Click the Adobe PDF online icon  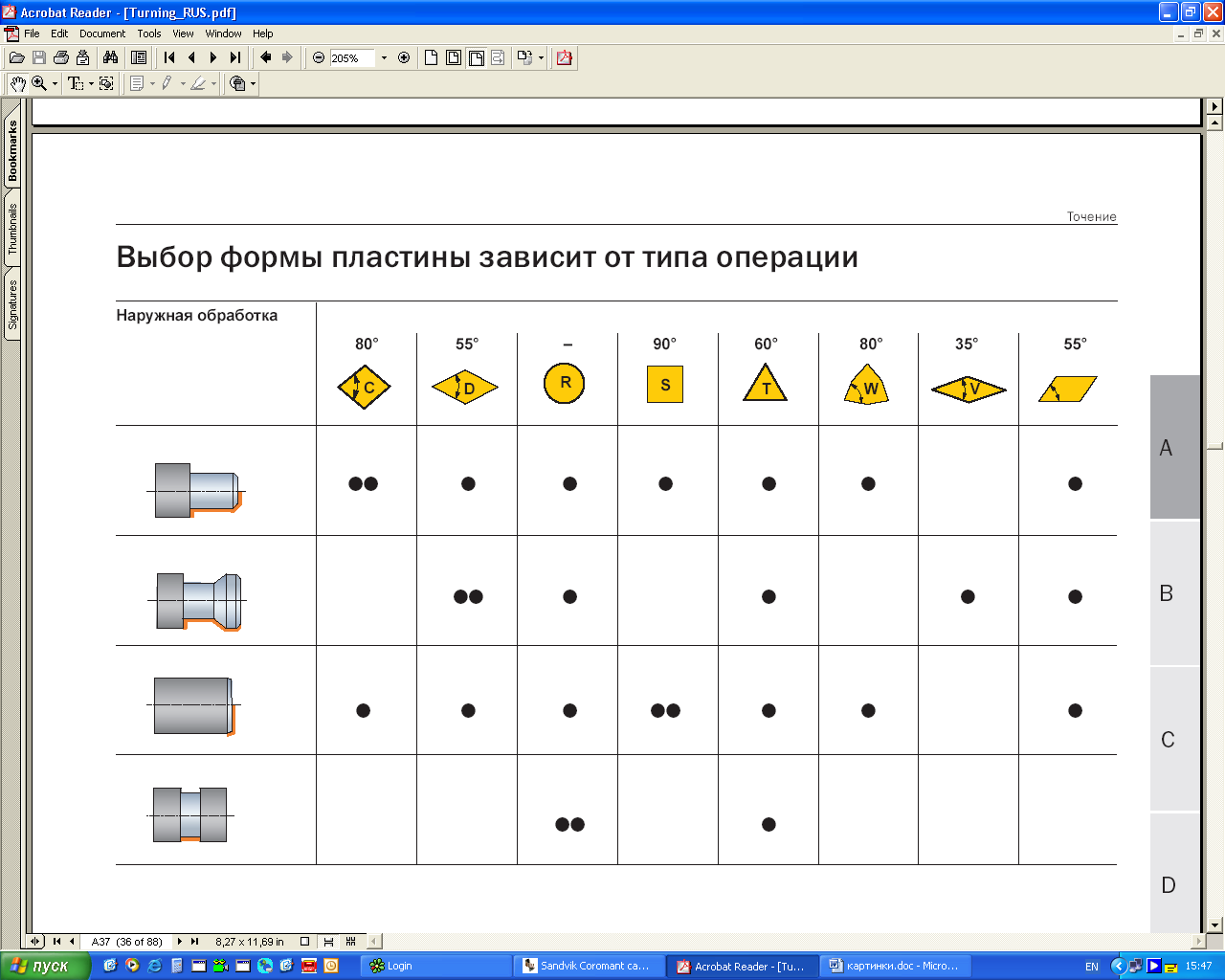[565, 57]
